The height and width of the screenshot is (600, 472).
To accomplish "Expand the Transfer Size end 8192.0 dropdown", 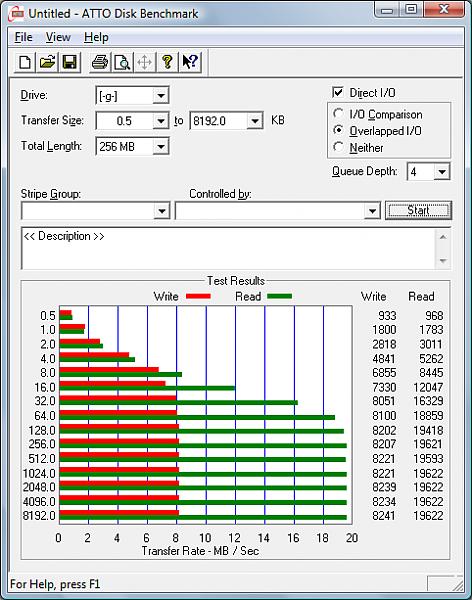I will pos(255,121).
